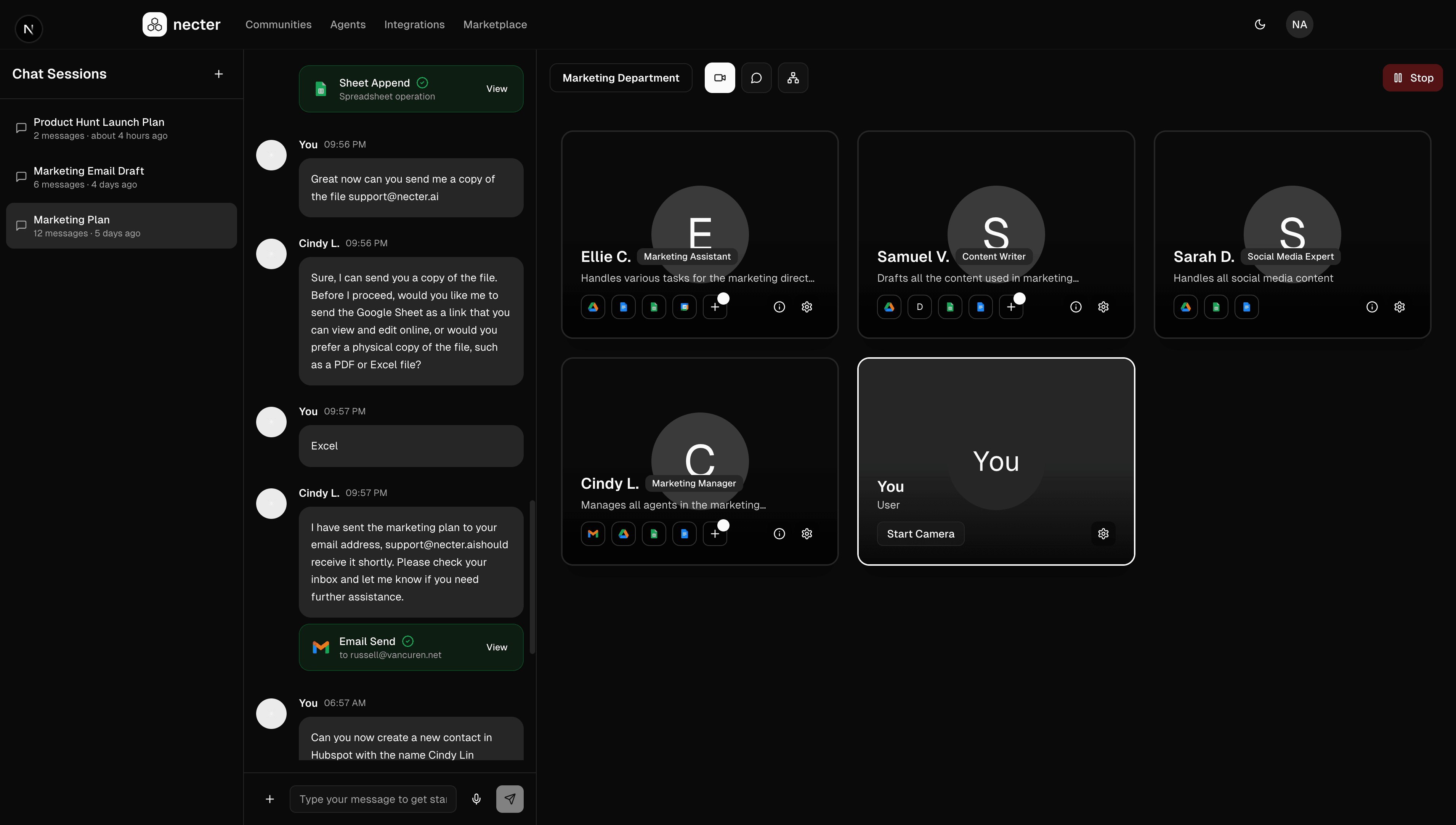
Task: Expand the Marketing Department selector
Action: (x=621, y=78)
